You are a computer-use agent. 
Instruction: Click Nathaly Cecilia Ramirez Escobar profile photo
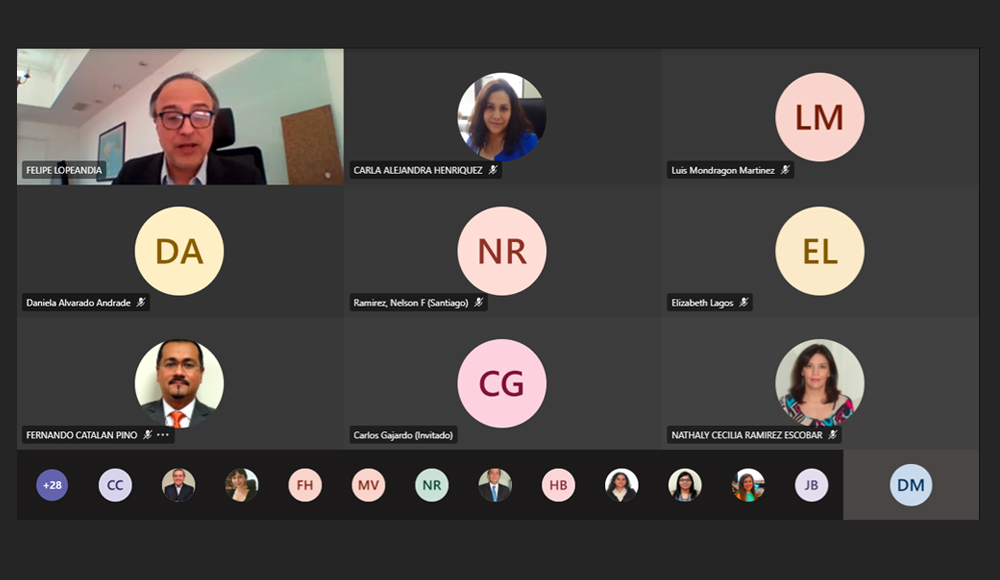click(820, 383)
